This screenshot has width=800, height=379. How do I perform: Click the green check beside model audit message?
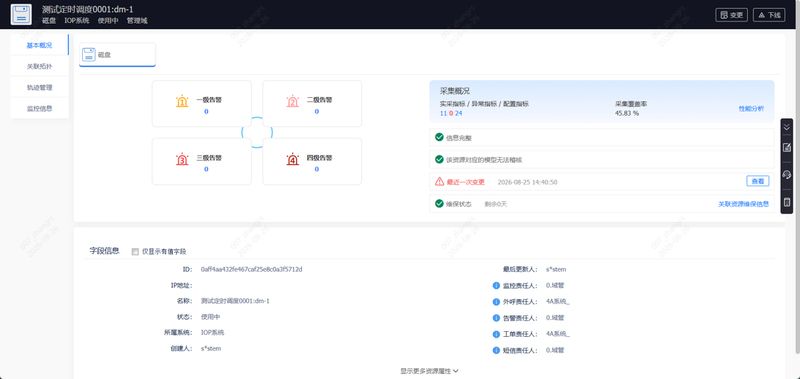coord(439,160)
